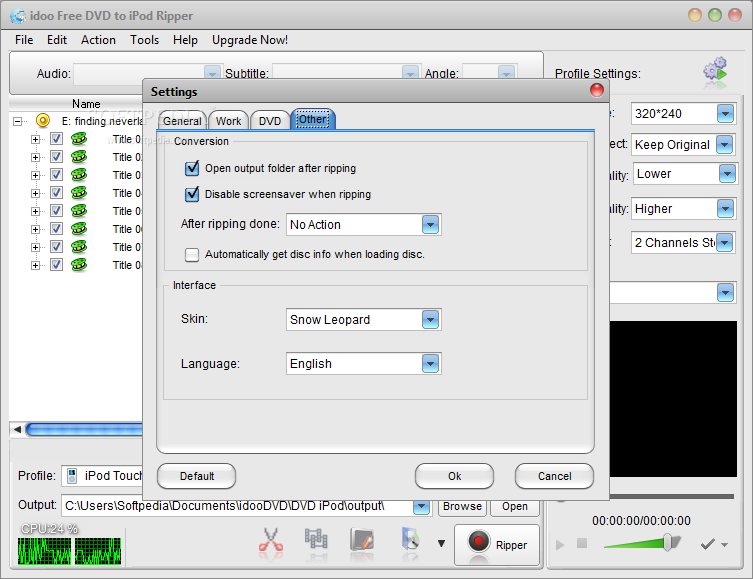The image size is (753, 579).
Task: Switch to the Work tab
Action: (x=229, y=121)
